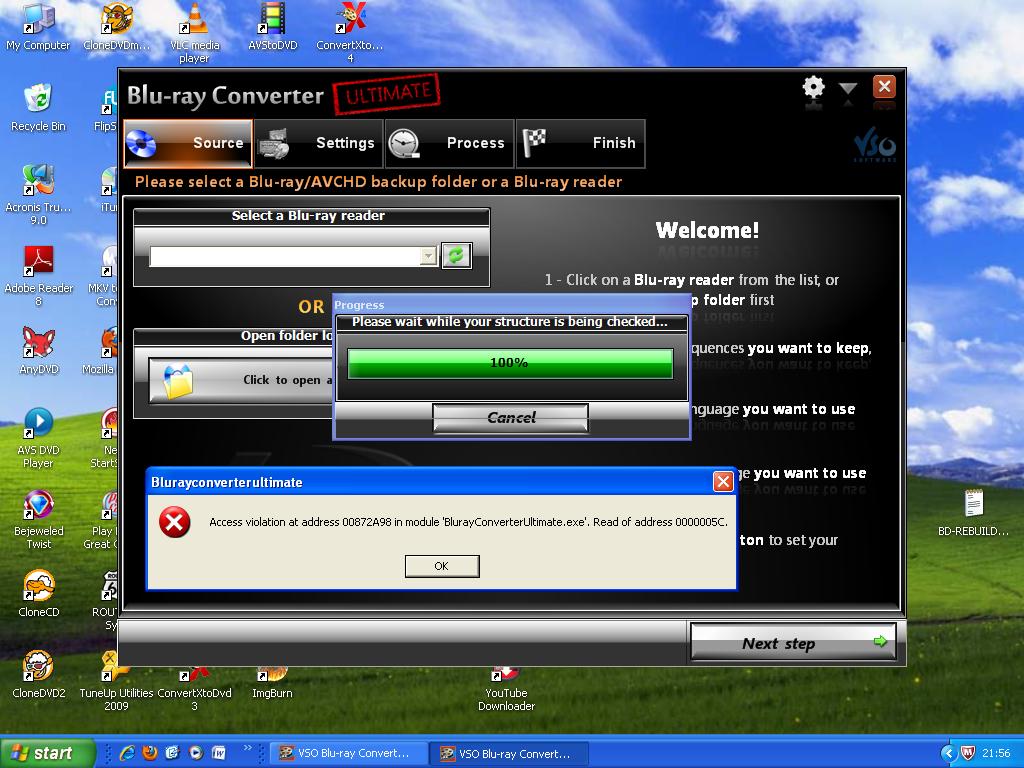This screenshot has height=768, width=1024.
Task: Open the settings gear icon in Blu-ray Converter
Action: pyautogui.click(x=813, y=87)
